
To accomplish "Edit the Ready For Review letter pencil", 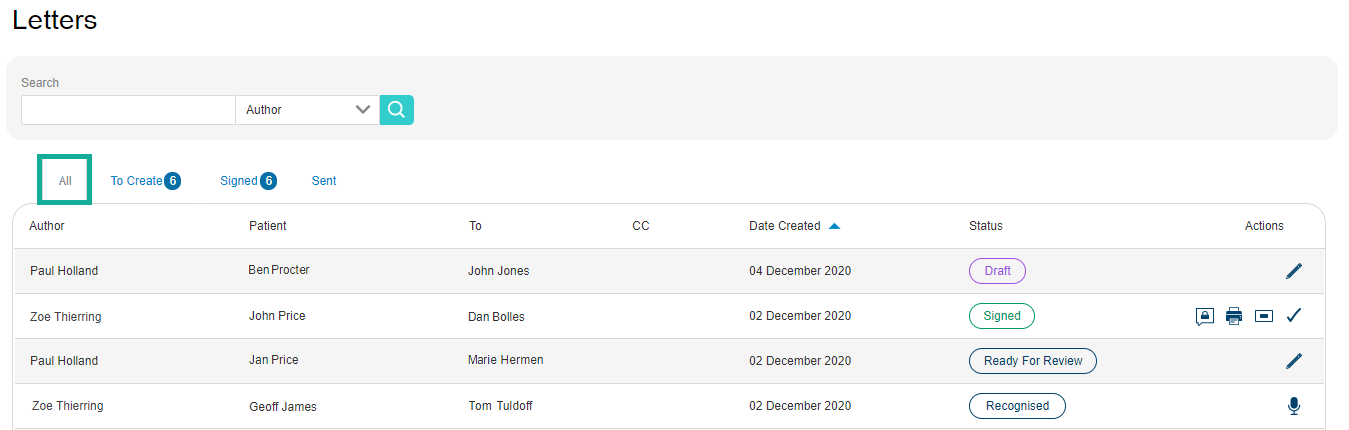I will click(1294, 361).
